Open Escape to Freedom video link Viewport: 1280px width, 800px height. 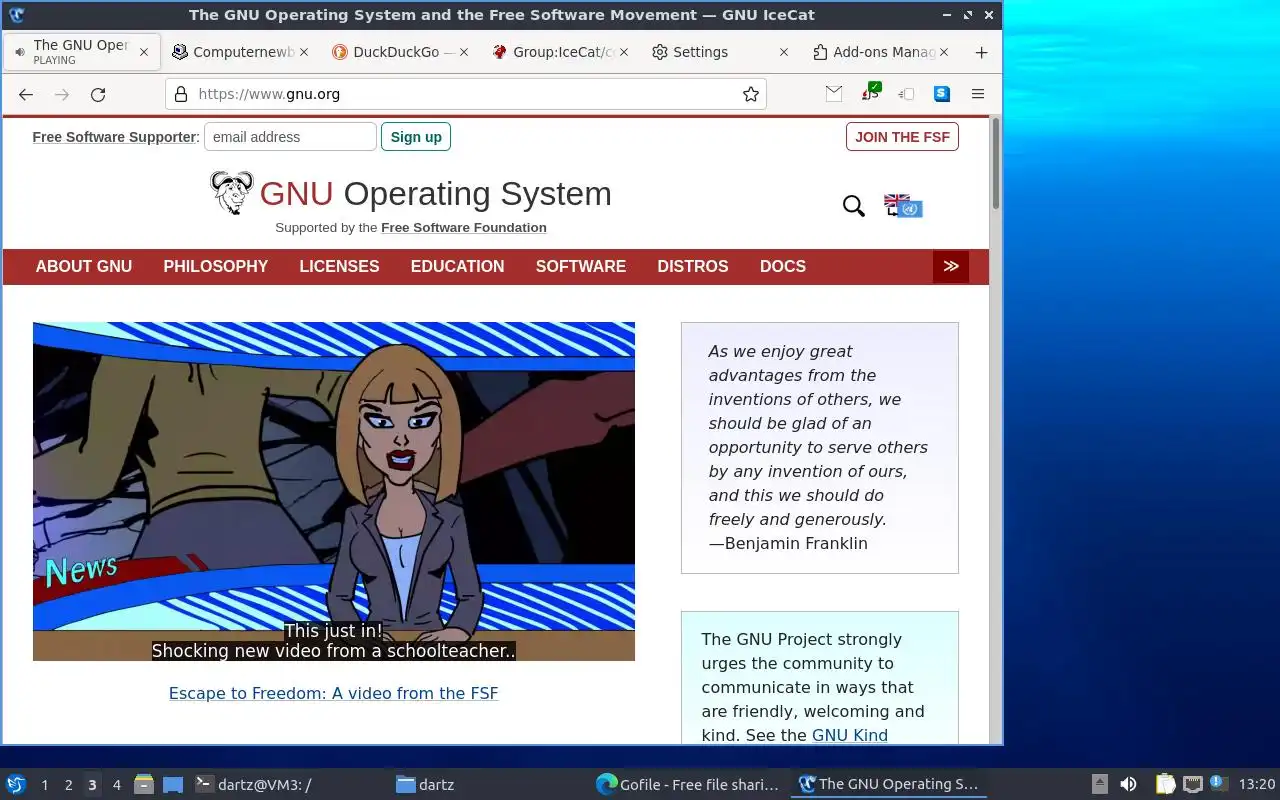(333, 693)
